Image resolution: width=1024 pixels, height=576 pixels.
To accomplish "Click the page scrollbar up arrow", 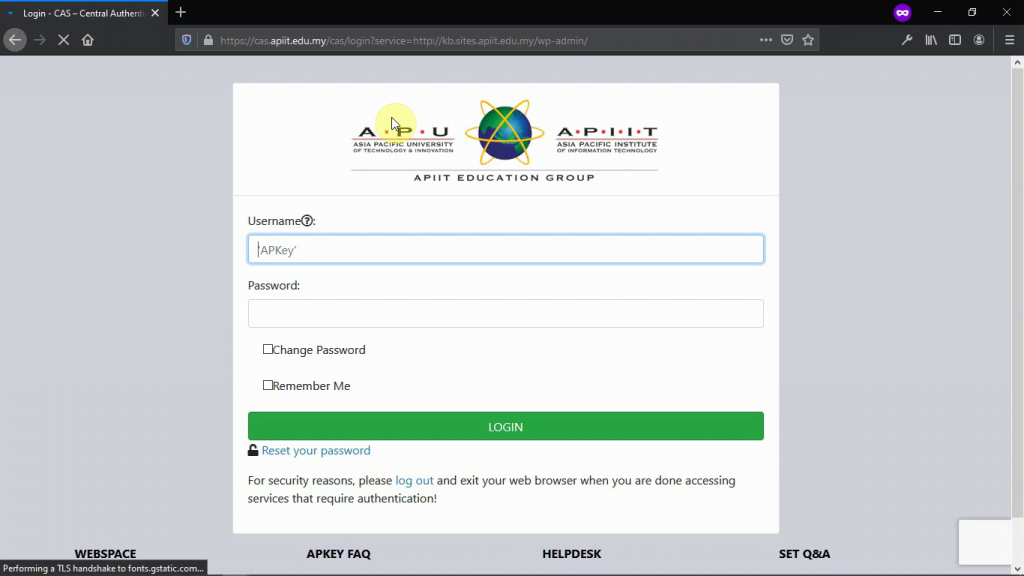I will (1017, 62).
